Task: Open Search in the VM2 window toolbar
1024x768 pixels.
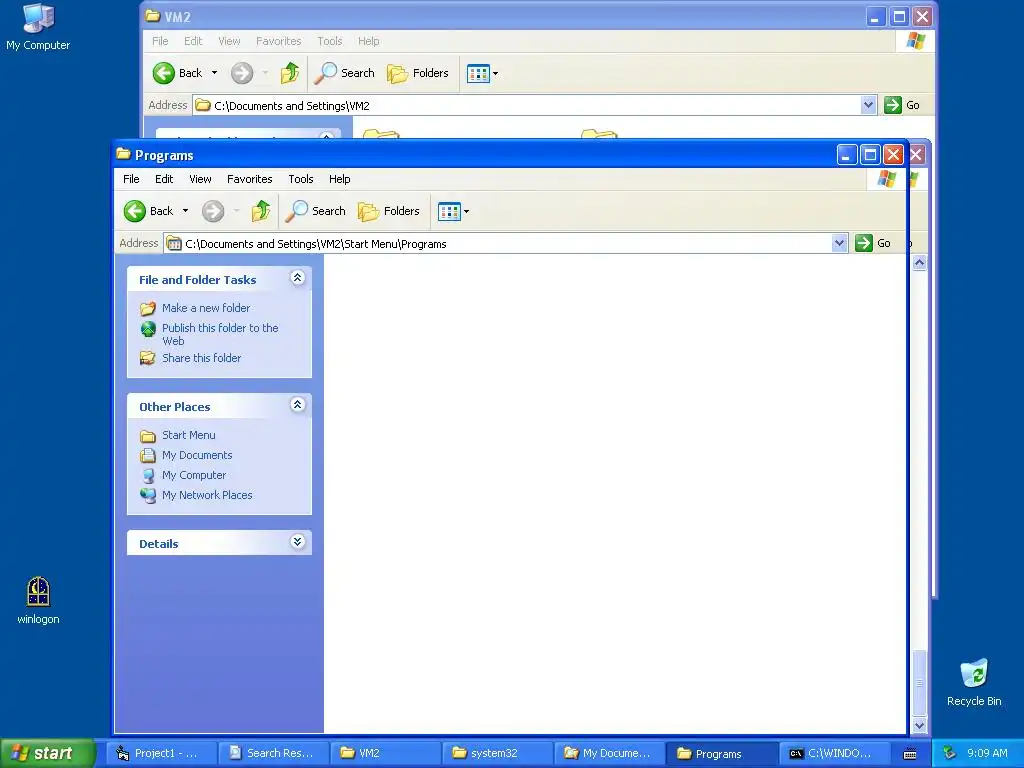Action: click(x=344, y=73)
